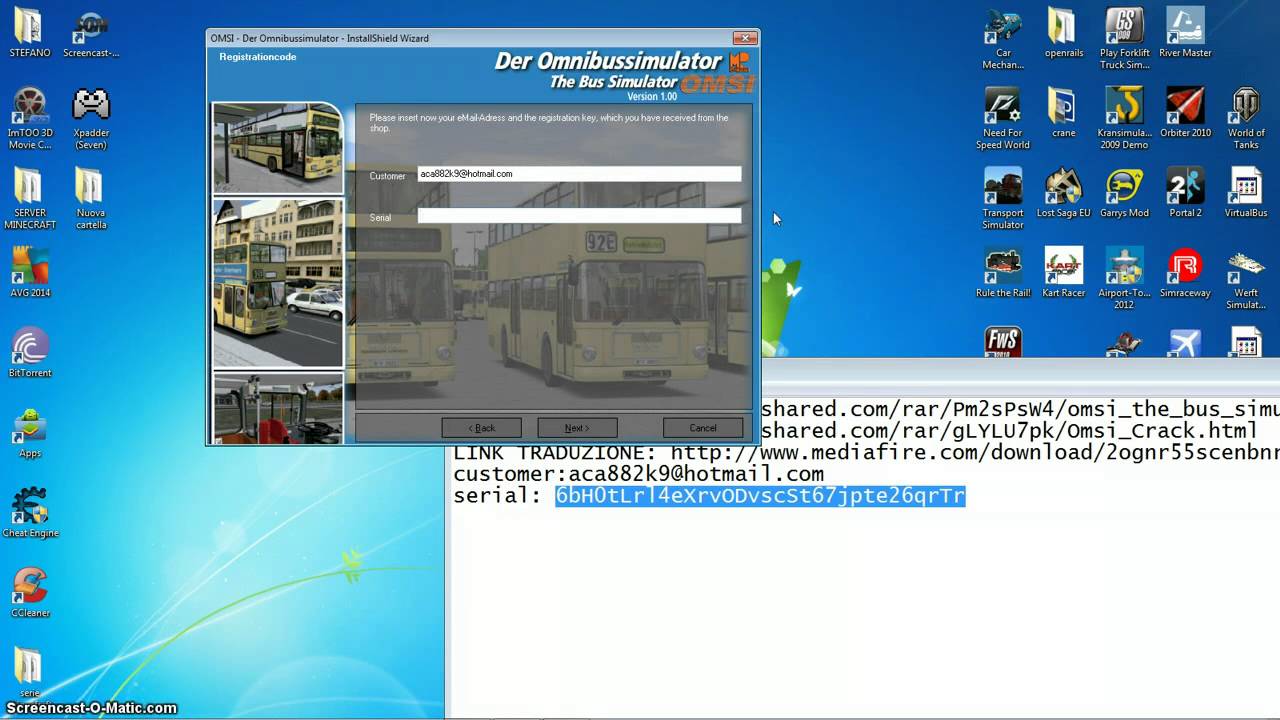Launch Transport Simulator shortcut
The height and width of the screenshot is (720, 1280).
[1003, 199]
